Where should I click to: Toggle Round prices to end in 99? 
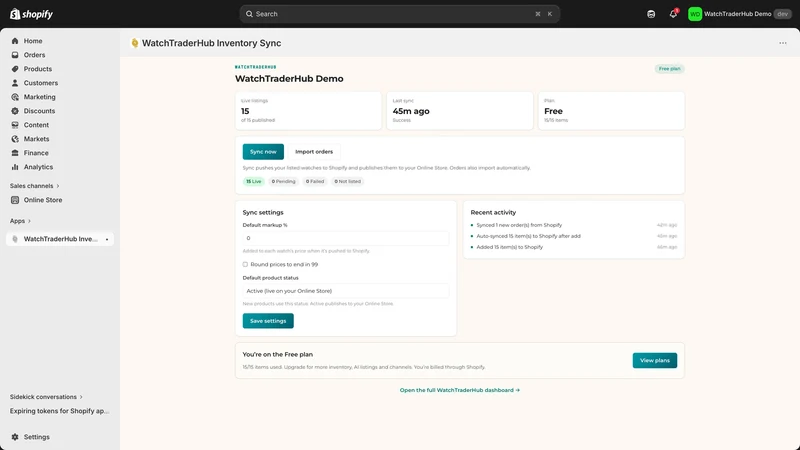[245, 264]
